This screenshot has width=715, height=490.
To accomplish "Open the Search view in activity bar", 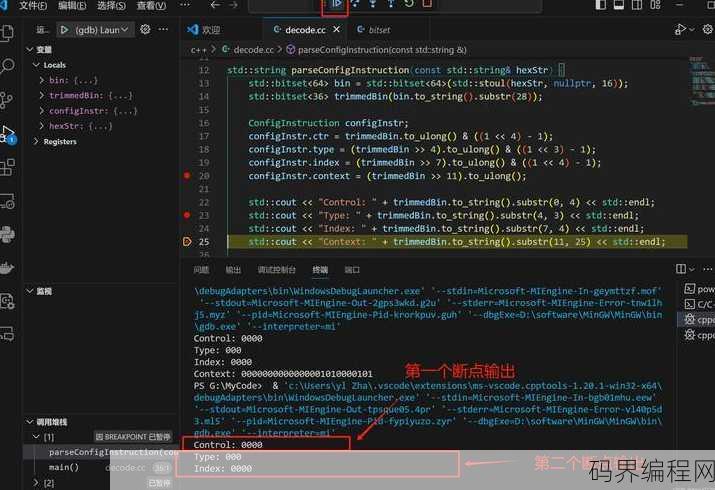I will (7, 66).
